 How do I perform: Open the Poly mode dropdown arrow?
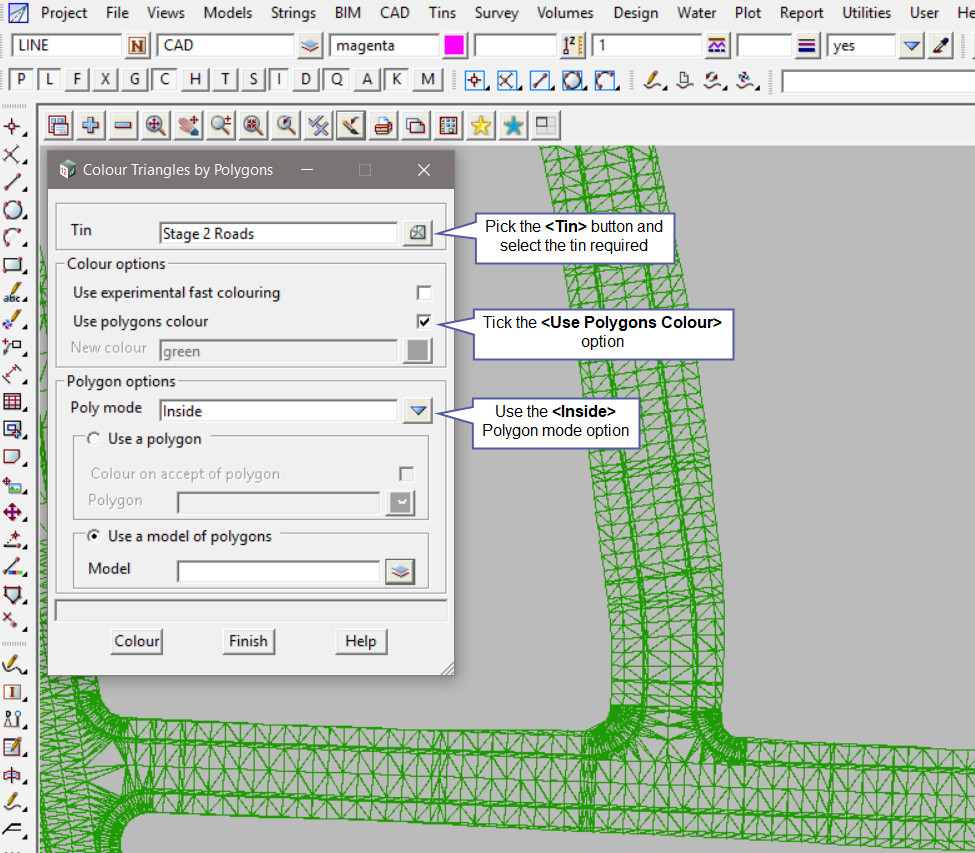tap(418, 410)
